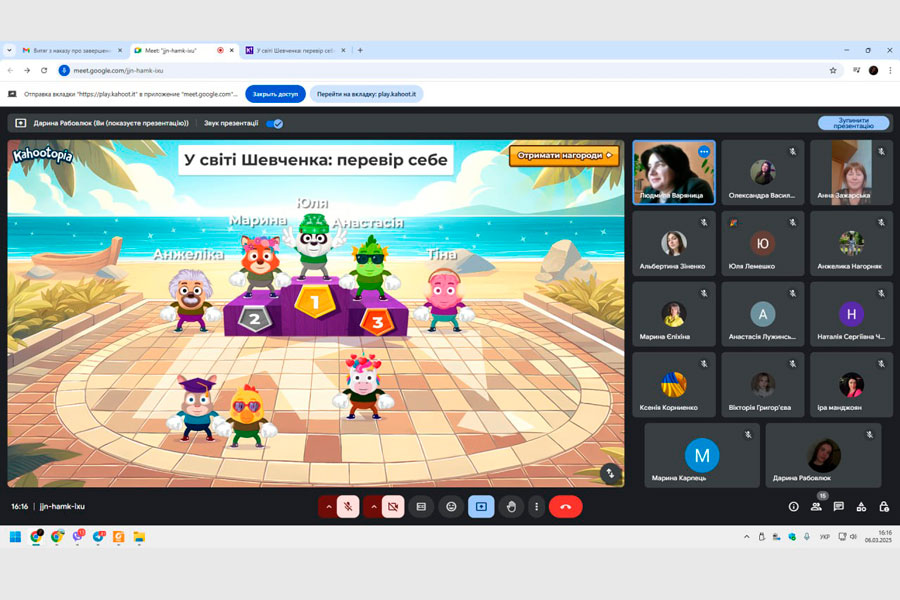Open the emoji reactions button
Viewport: 900px width, 600px height.
click(x=451, y=506)
